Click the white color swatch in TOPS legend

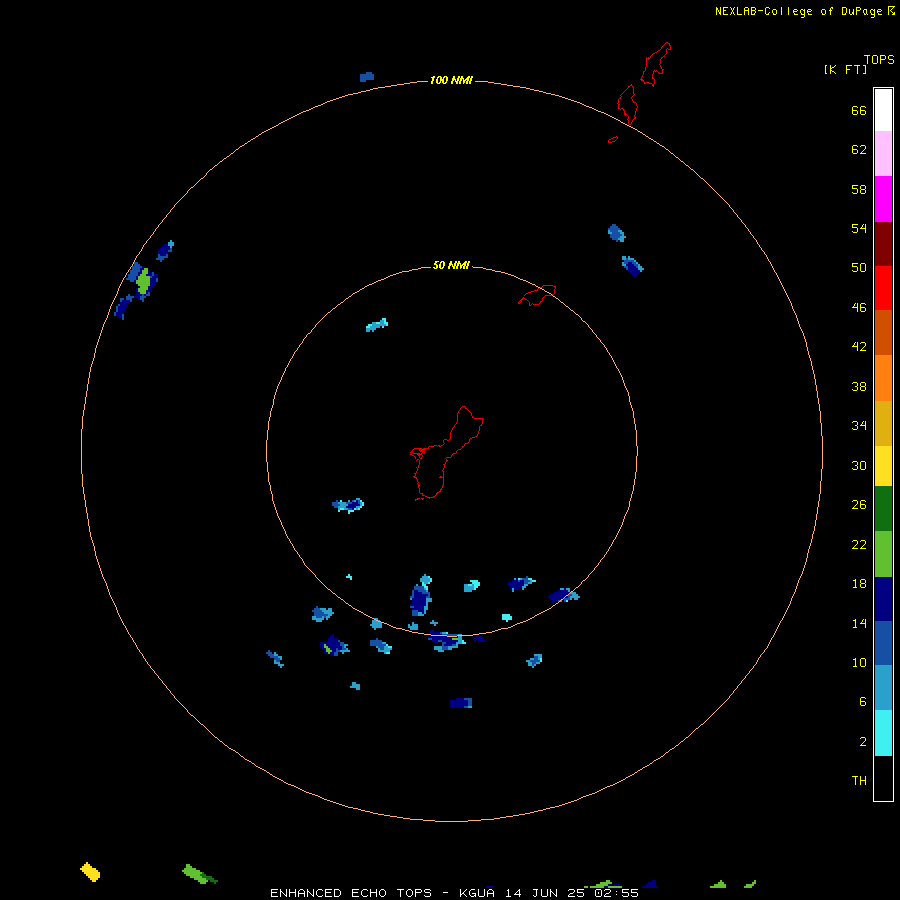(x=883, y=110)
